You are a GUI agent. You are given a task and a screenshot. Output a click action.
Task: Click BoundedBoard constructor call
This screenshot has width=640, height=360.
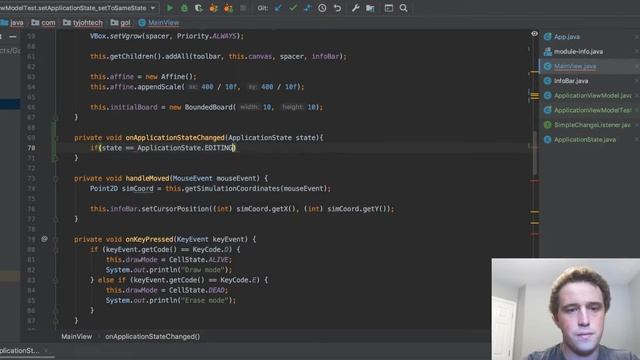[209, 107]
